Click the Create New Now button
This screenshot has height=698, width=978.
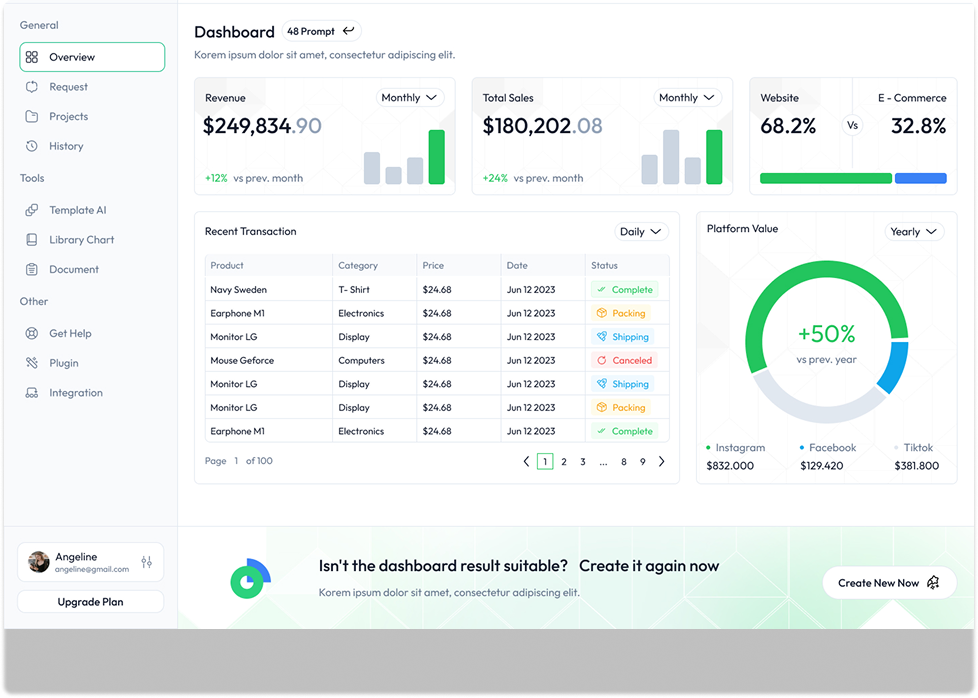(x=889, y=583)
